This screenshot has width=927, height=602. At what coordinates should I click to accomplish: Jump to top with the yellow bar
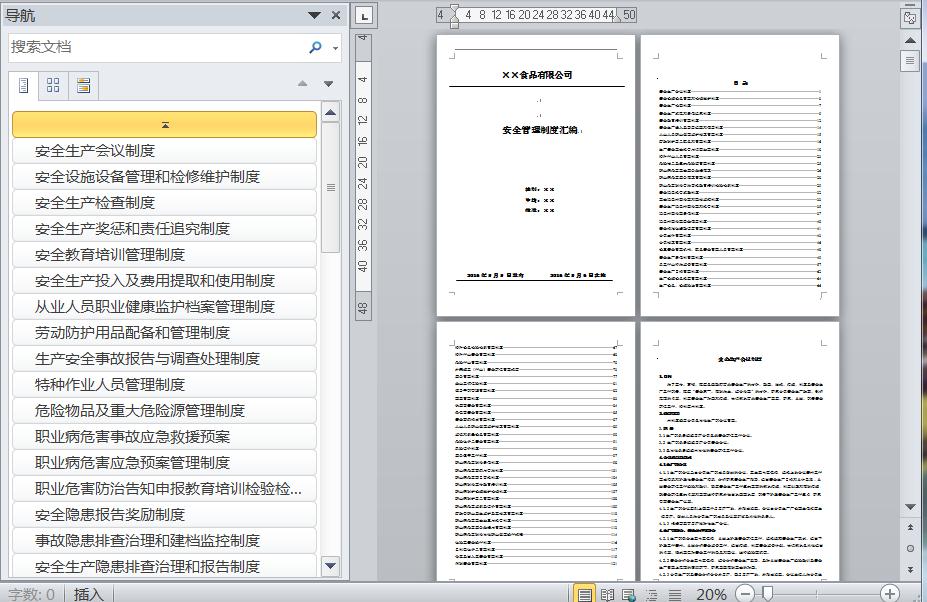pyautogui.click(x=164, y=124)
